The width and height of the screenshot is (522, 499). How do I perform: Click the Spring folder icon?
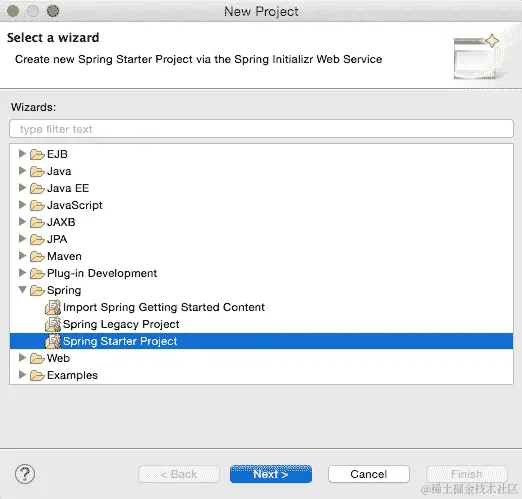[x=37, y=290]
